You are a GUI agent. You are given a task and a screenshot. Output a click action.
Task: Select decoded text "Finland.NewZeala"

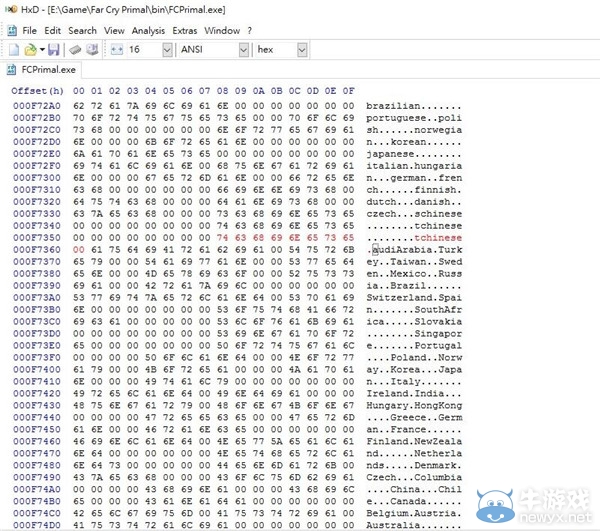pos(414,441)
